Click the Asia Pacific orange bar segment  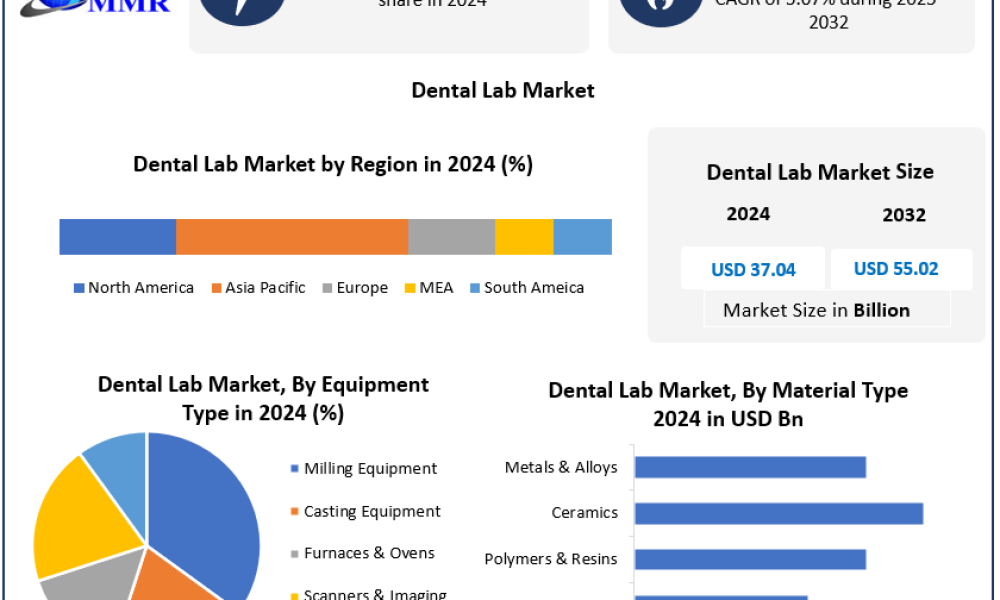tap(292, 237)
